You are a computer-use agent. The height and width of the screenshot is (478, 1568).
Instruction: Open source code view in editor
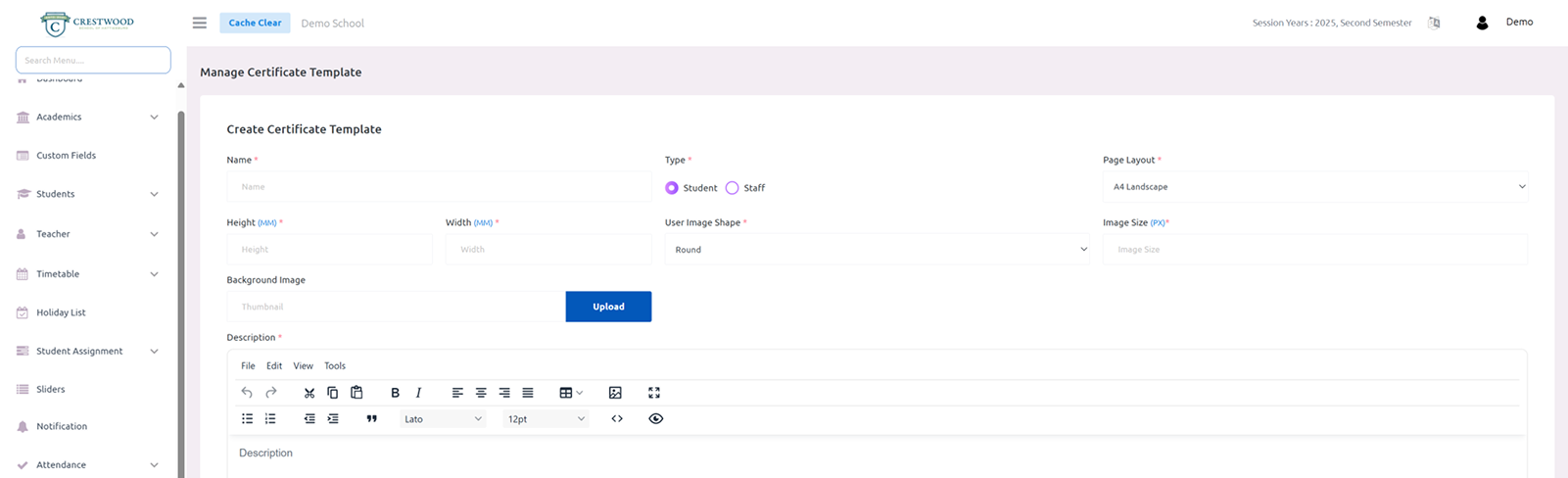point(617,419)
